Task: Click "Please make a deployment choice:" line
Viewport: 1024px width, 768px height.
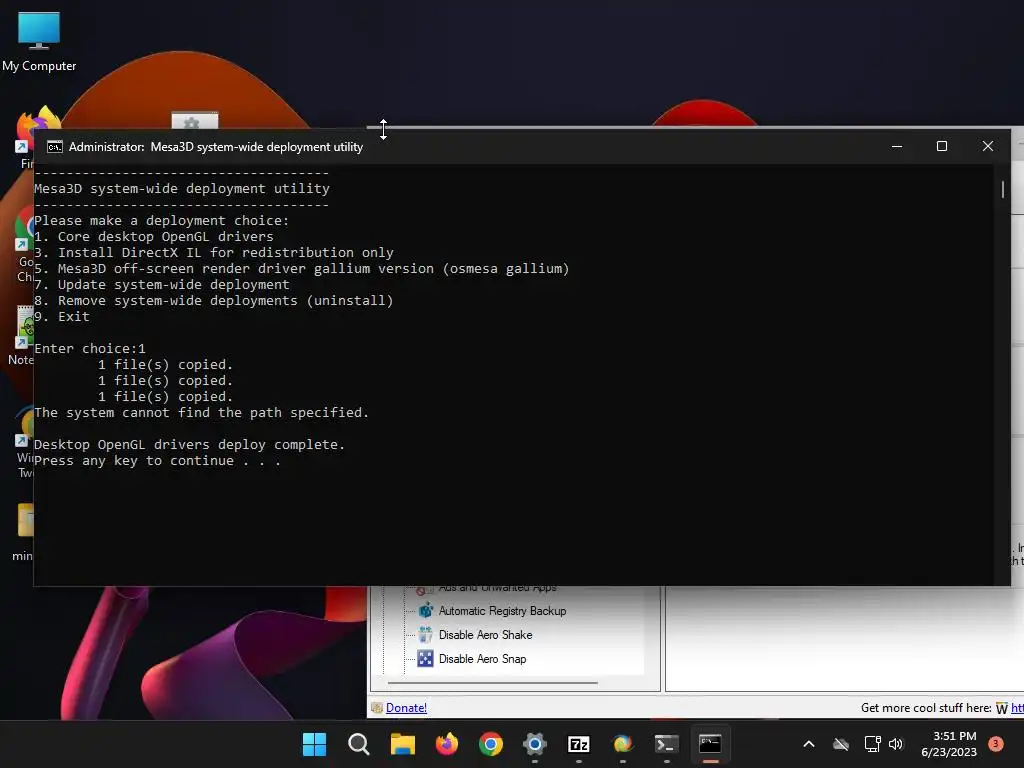Action: 161,221
